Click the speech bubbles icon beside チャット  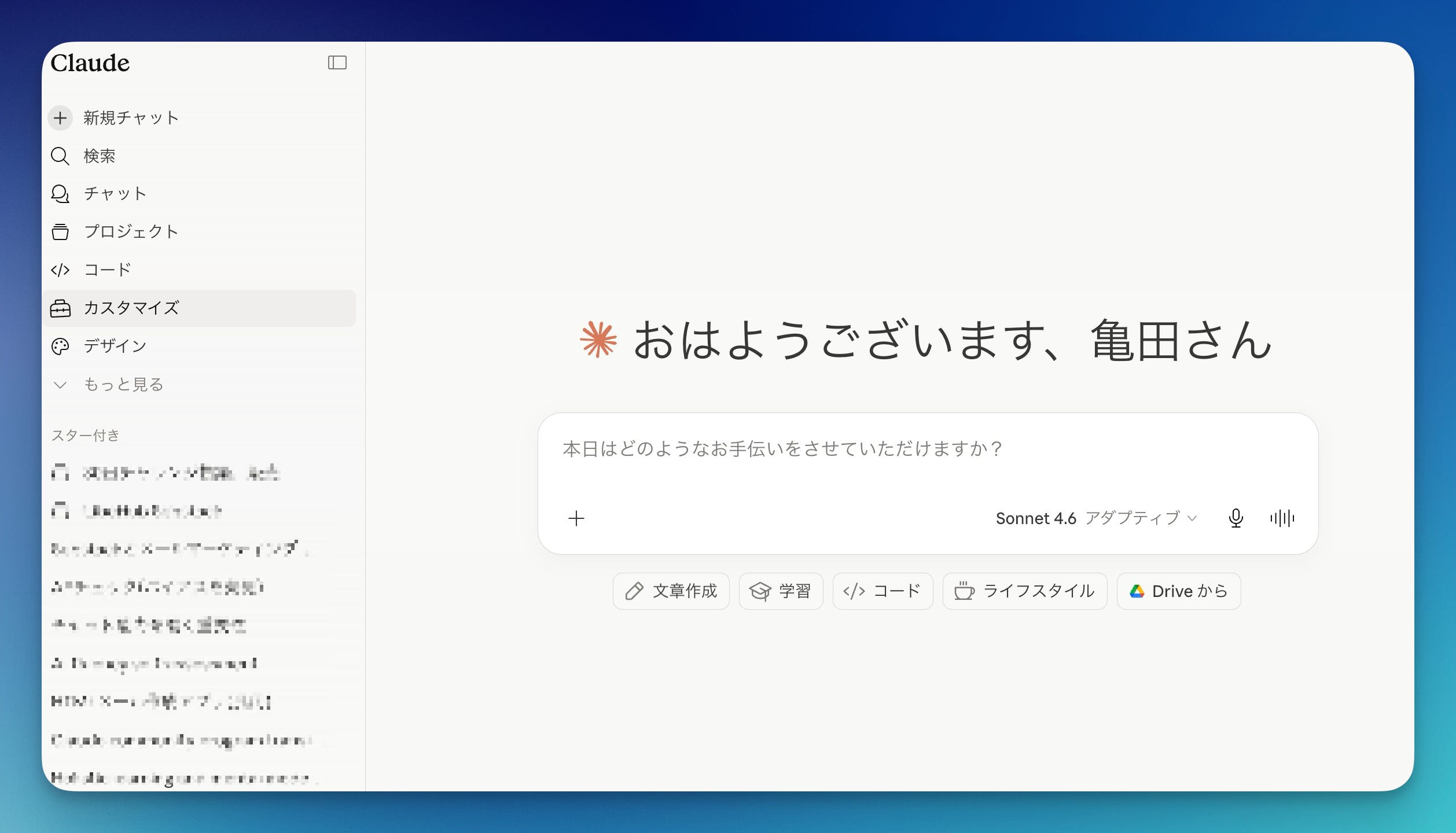coord(60,194)
